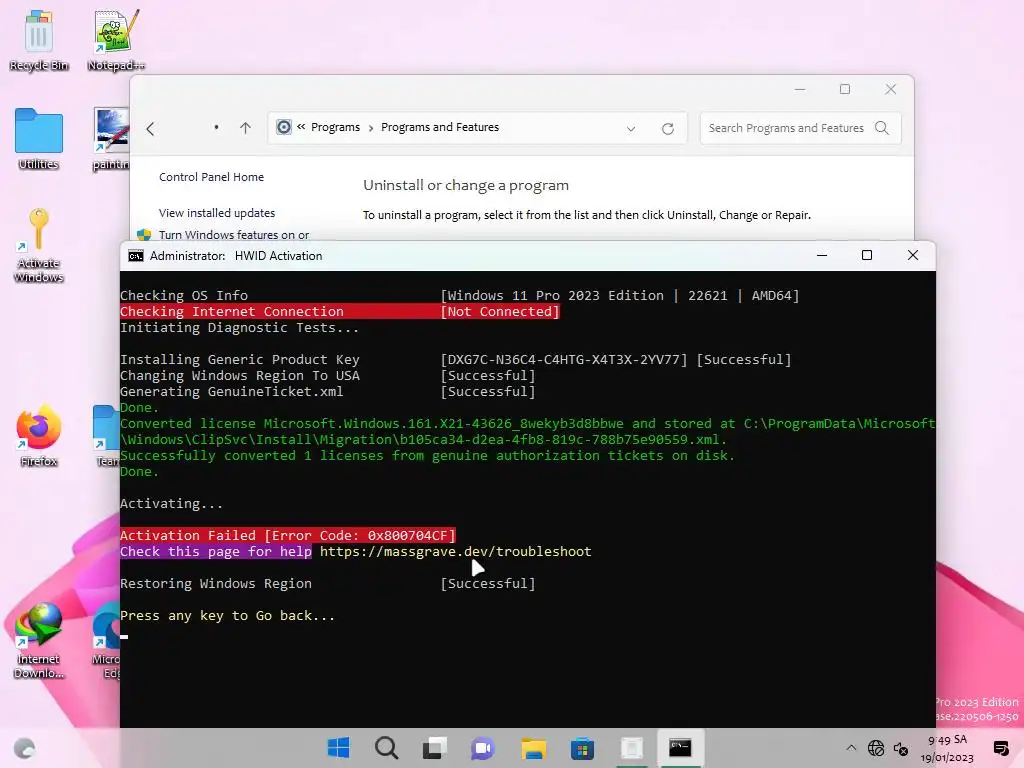Image resolution: width=1024 pixels, height=768 pixels.
Task: Open the clock showing 19/01/2023
Action: (947, 748)
